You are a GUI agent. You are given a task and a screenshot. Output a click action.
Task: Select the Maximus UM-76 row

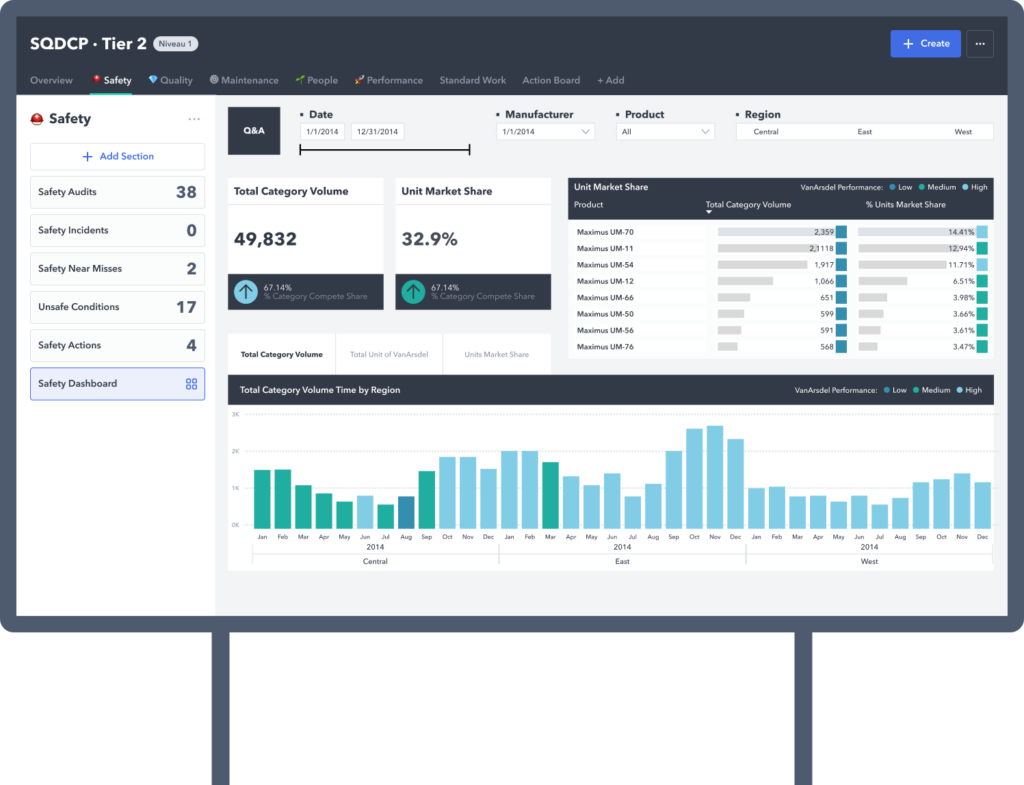click(x=781, y=347)
